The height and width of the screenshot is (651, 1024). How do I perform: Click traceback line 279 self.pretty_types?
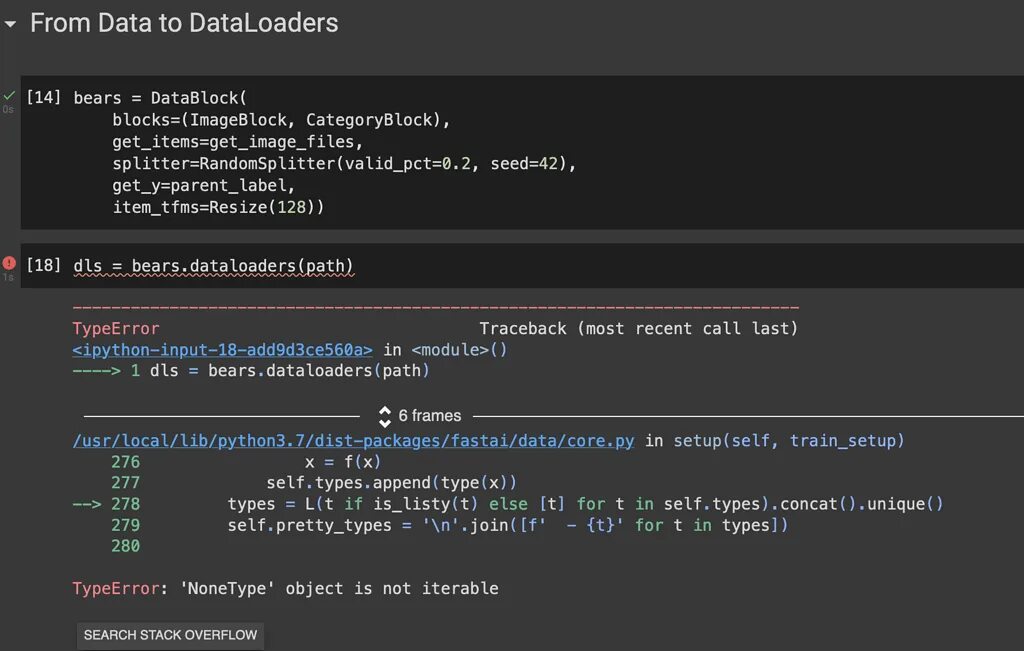449,525
